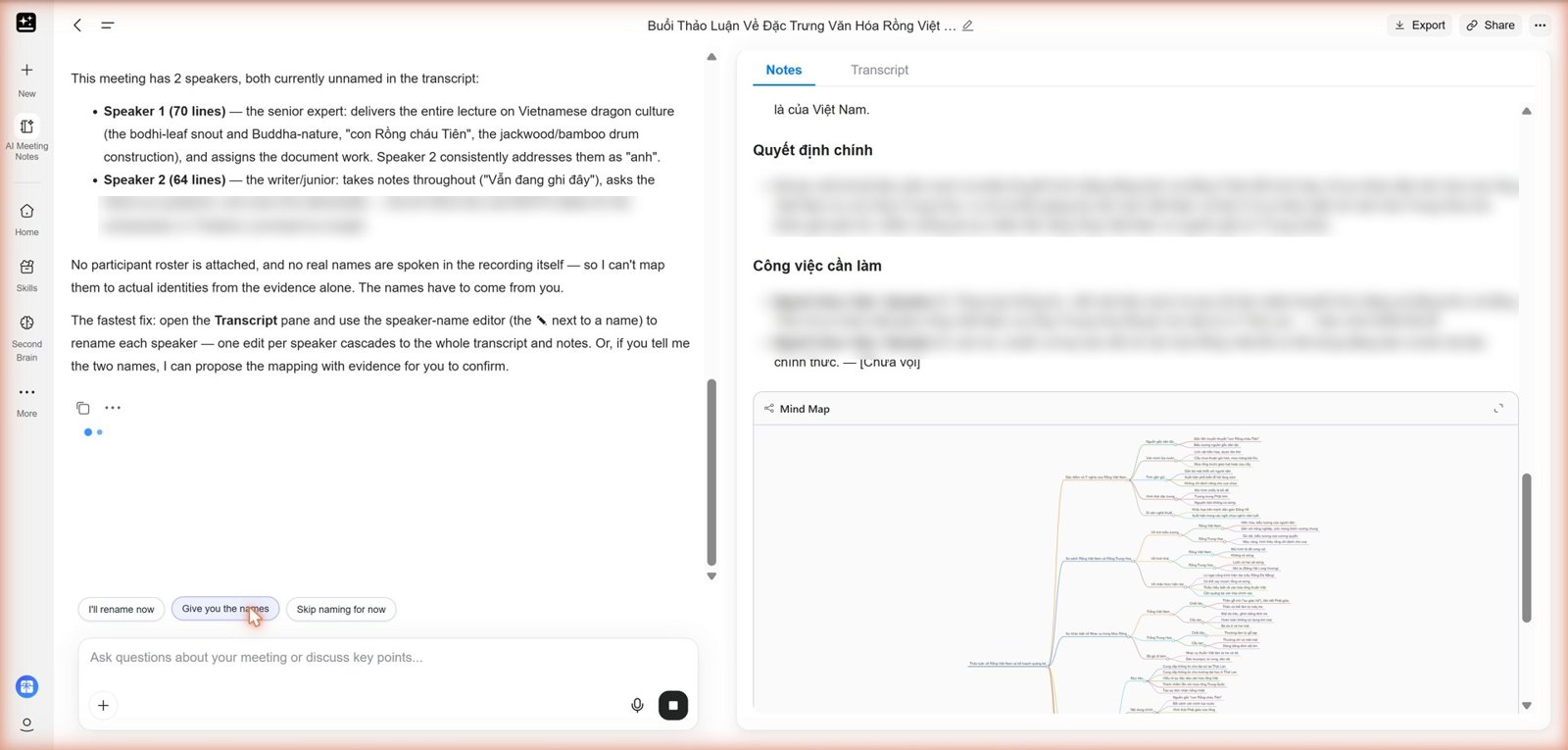Viewport: 1568px width, 750px height.
Task: Click the blue circular icon in the sidebar
Action: [26, 687]
